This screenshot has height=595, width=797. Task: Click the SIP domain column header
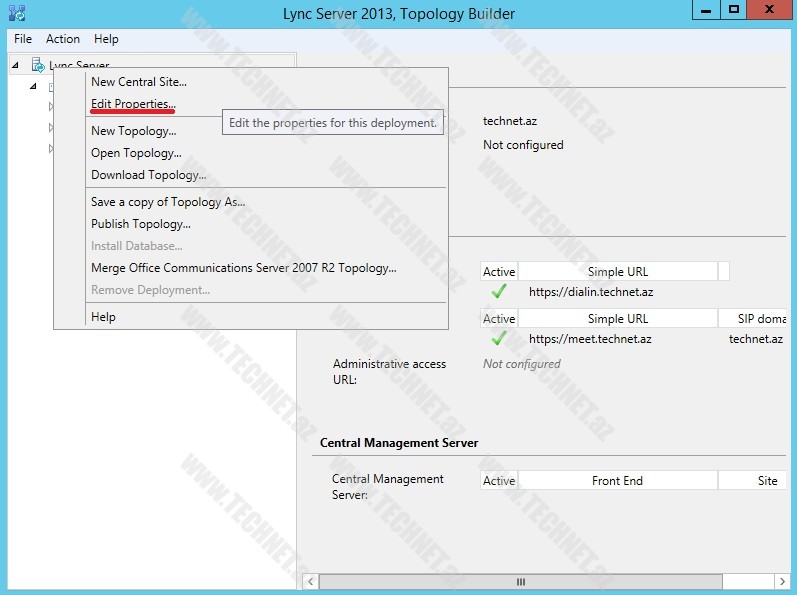(x=752, y=319)
